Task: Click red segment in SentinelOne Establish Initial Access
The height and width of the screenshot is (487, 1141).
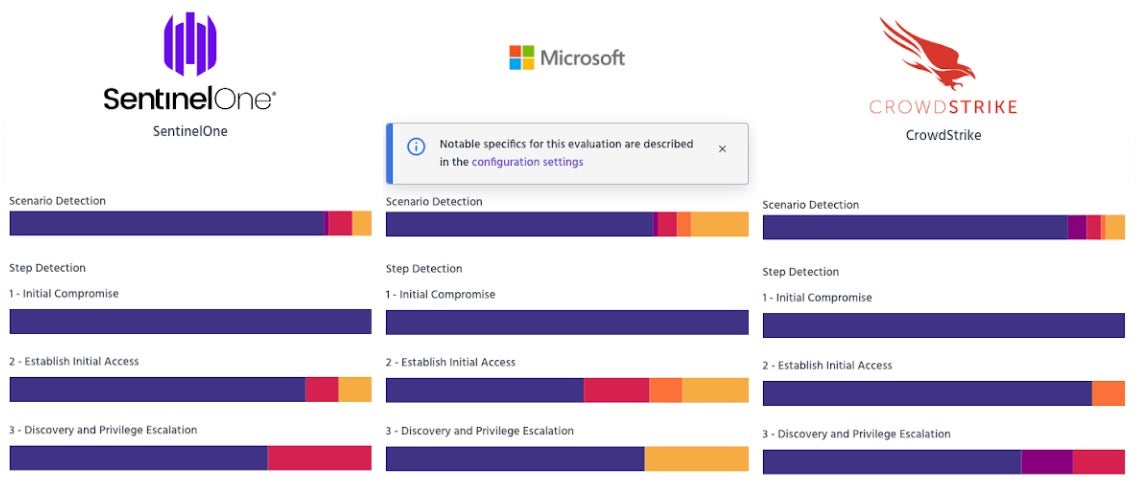Action: [x=321, y=389]
